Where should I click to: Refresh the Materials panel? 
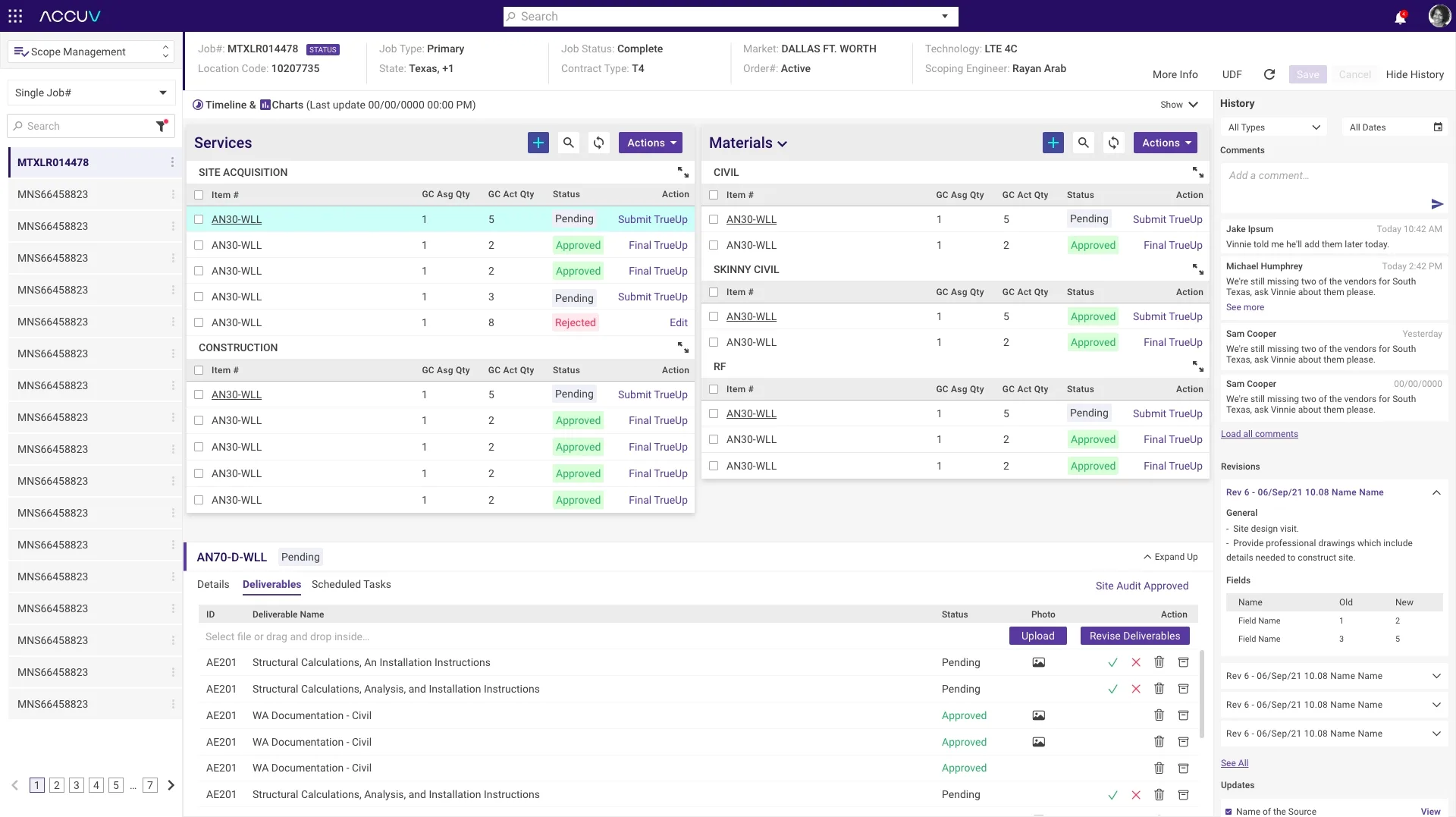pos(1114,143)
